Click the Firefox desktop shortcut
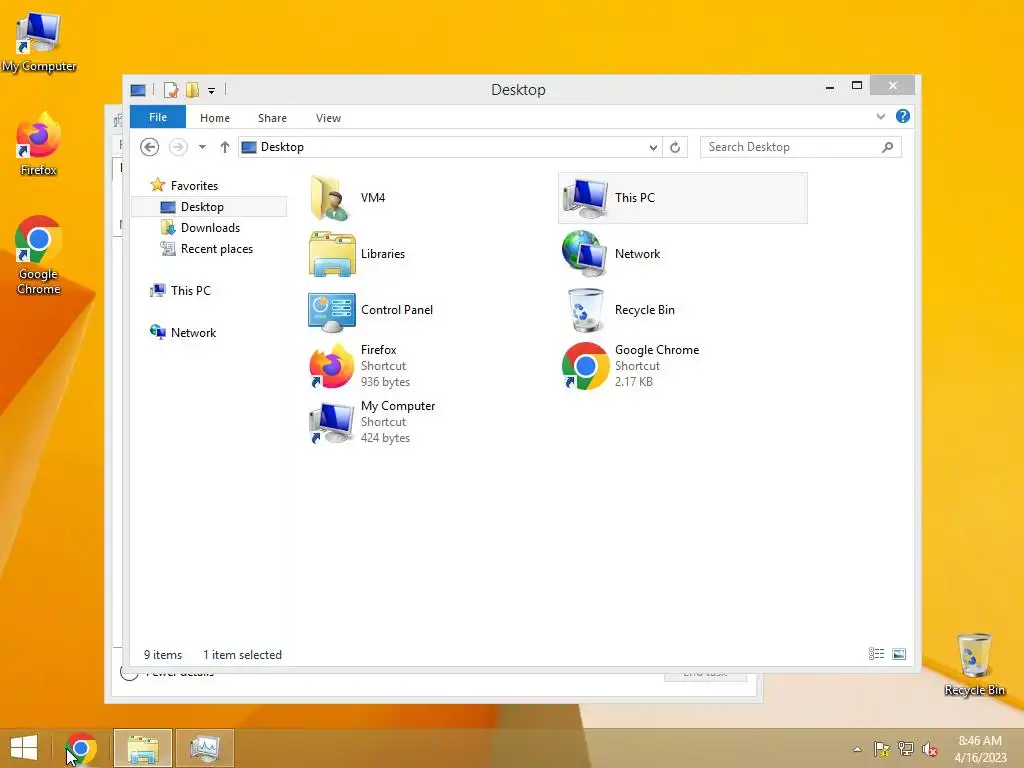Viewport: 1024px width, 768px height. click(x=39, y=145)
